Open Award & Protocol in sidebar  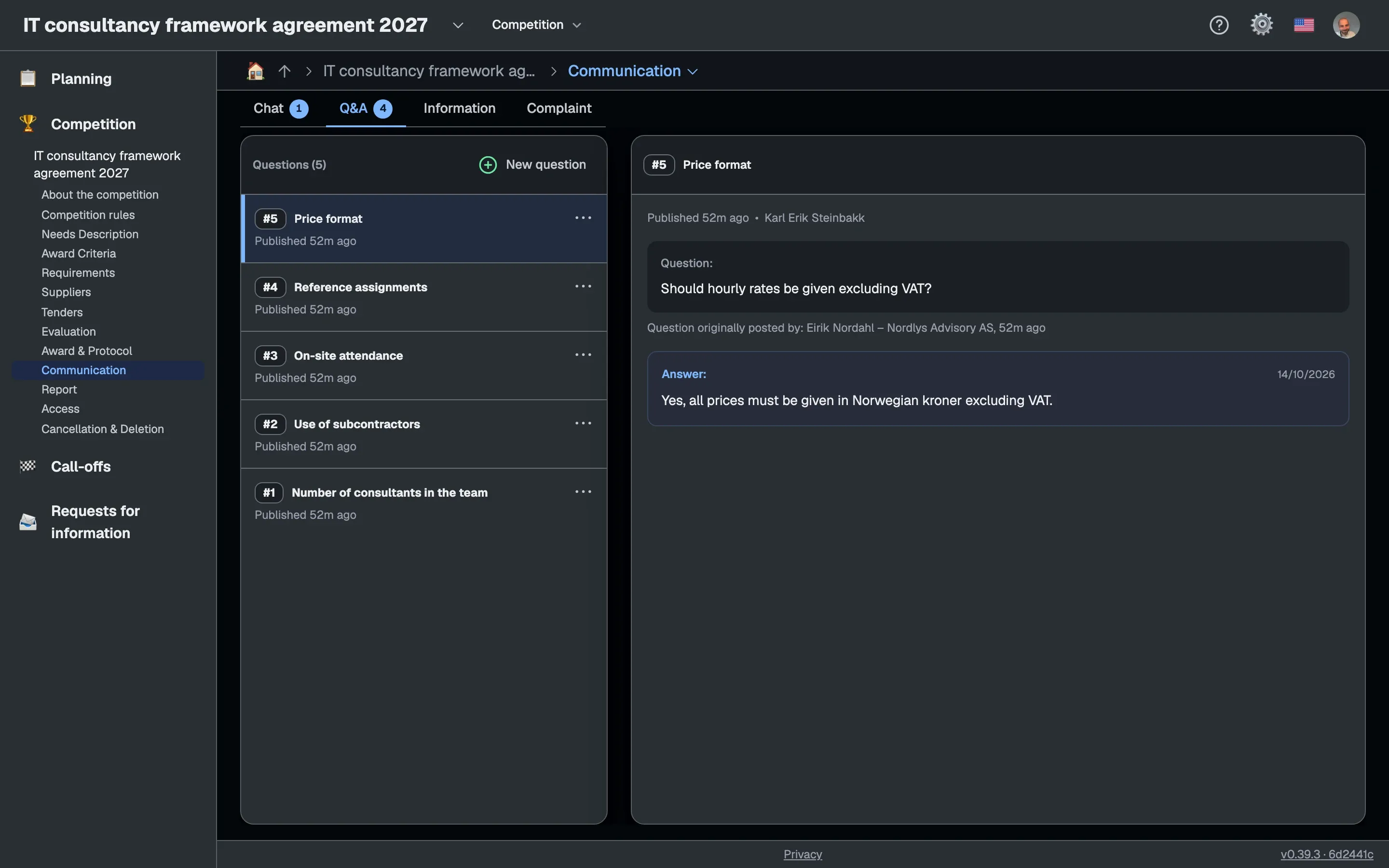pyautogui.click(x=87, y=351)
